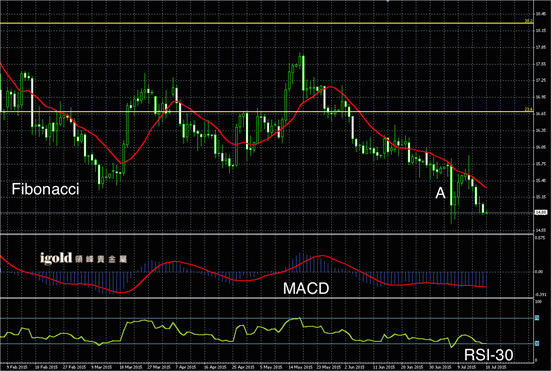Click the RSI lower level marker on right axis
The image size is (552, 371).
click(x=537, y=343)
